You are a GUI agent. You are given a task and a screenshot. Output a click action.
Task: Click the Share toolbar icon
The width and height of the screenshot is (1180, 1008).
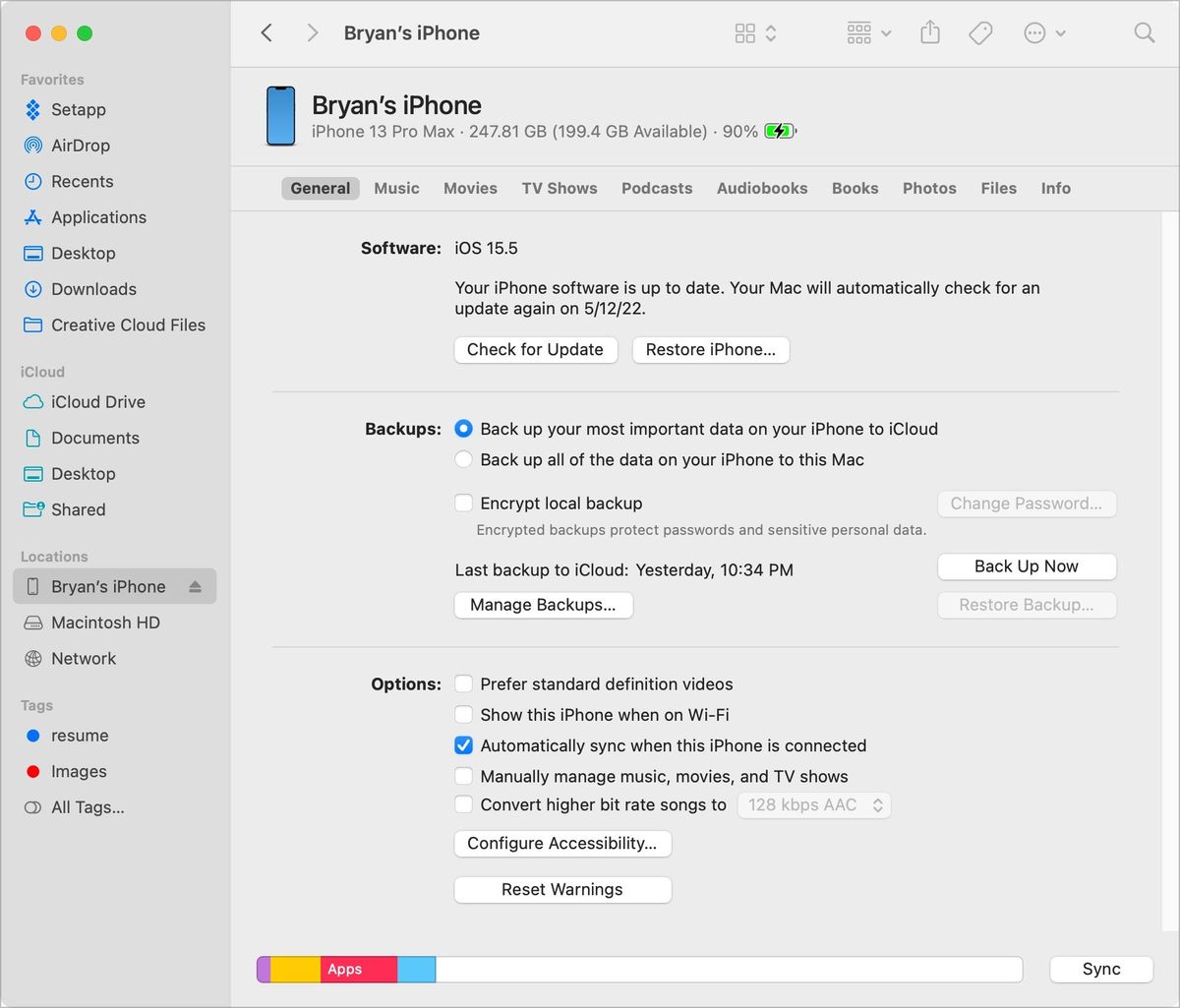point(930,32)
